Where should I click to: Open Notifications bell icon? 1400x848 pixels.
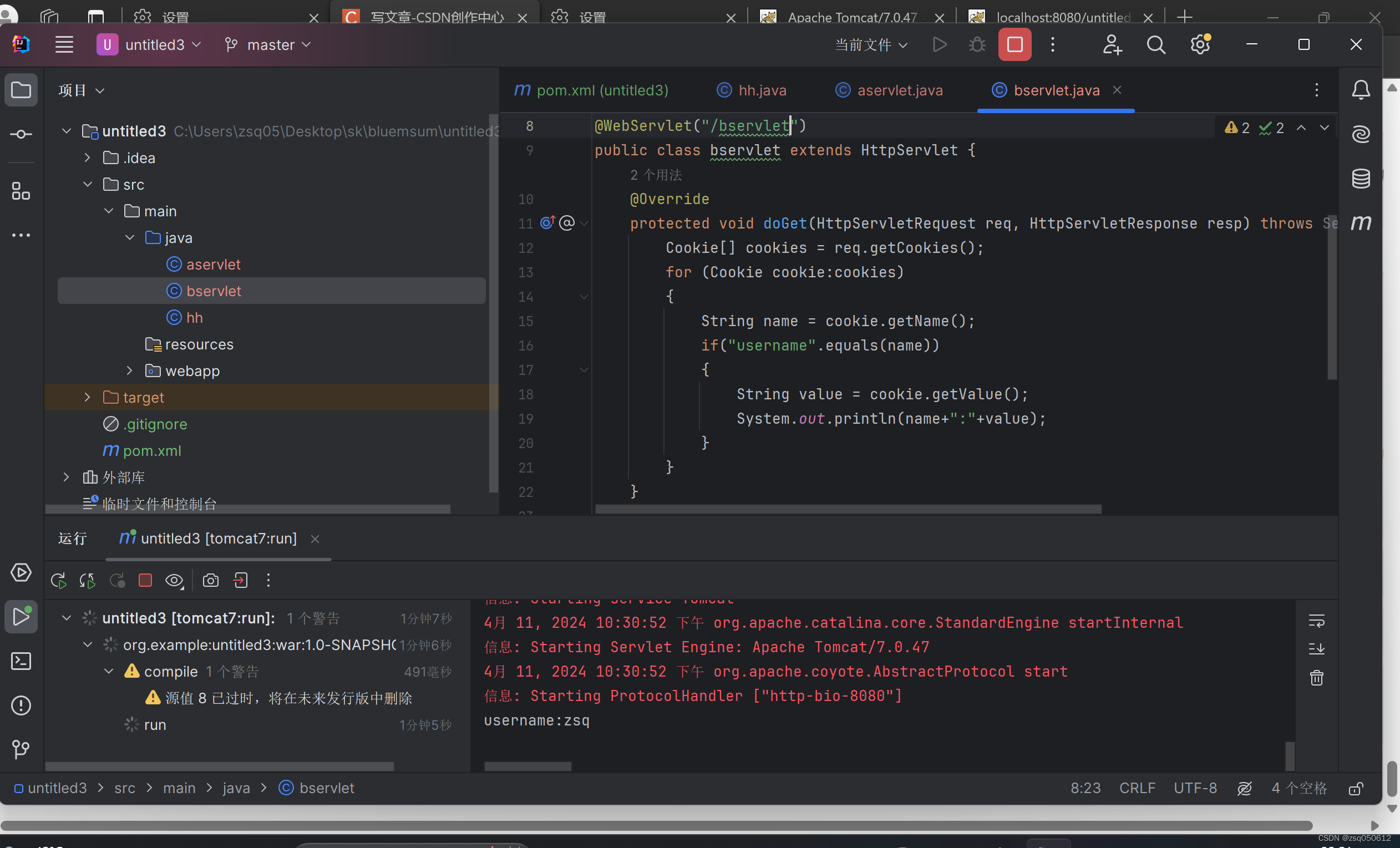(1361, 90)
